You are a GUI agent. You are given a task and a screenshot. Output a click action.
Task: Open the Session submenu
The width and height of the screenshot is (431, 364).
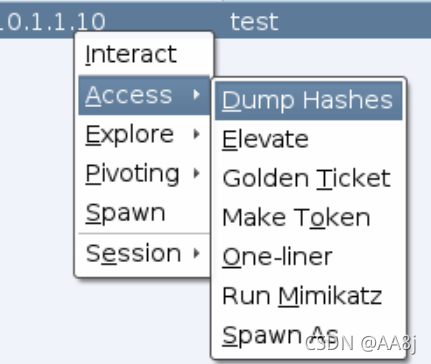pos(144,254)
